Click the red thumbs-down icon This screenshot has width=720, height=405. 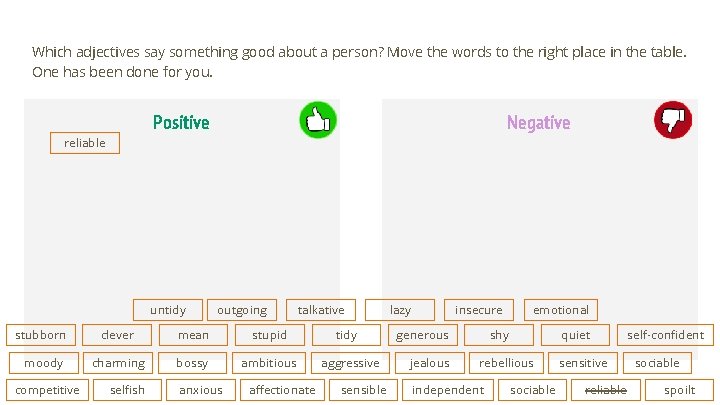673,120
